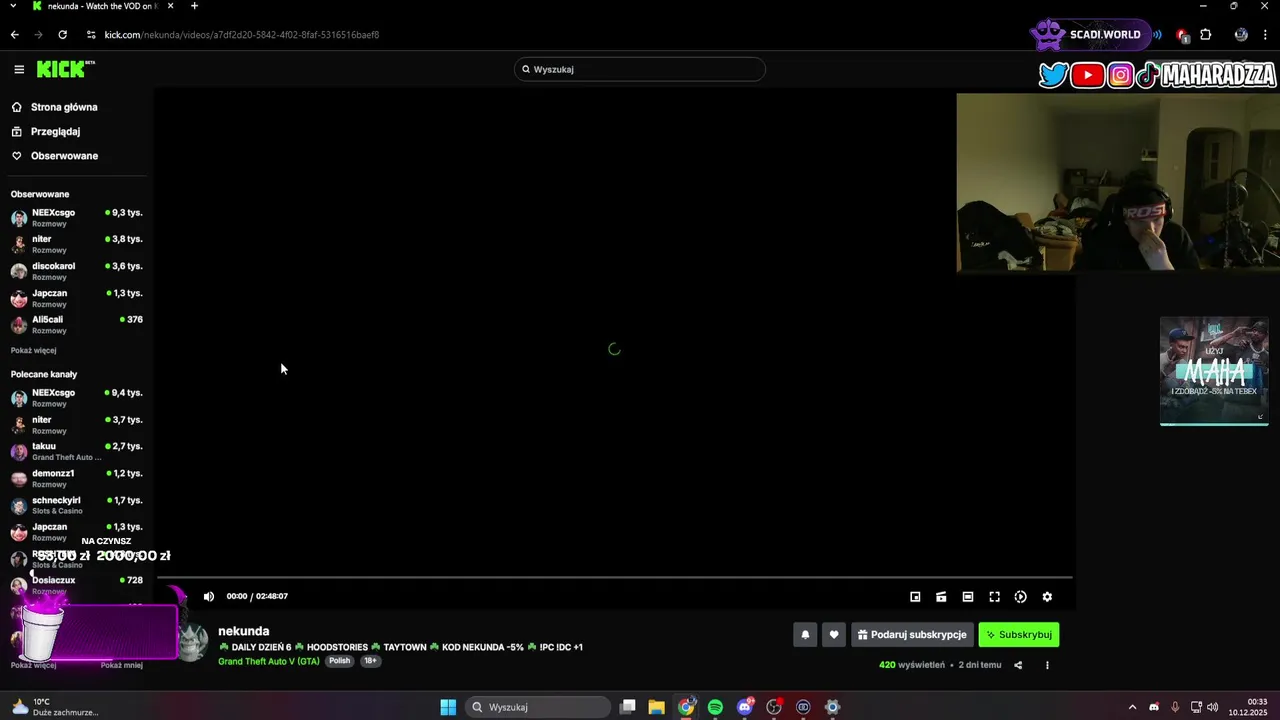Viewport: 1280px width, 720px height.
Task: Click the KICK logo
Action: point(66,69)
